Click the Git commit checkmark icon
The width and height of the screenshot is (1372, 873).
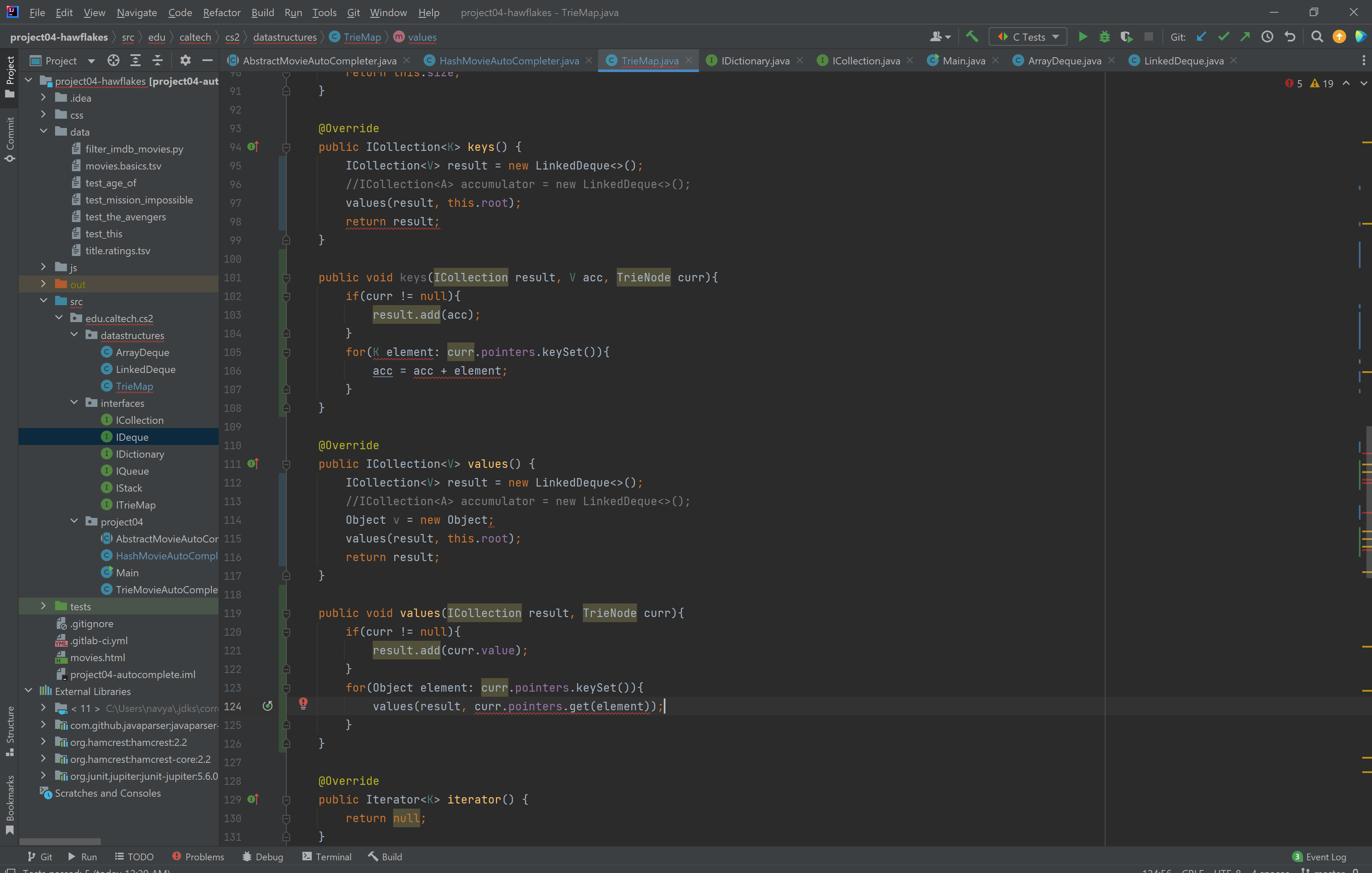(1223, 37)
